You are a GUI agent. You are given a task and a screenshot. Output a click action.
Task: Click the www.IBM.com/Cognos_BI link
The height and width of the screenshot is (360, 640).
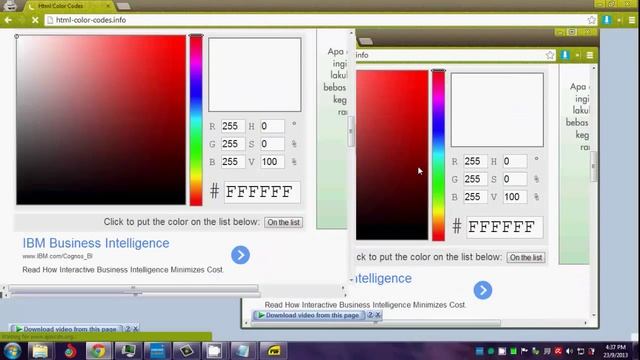(x=57, y=256)
